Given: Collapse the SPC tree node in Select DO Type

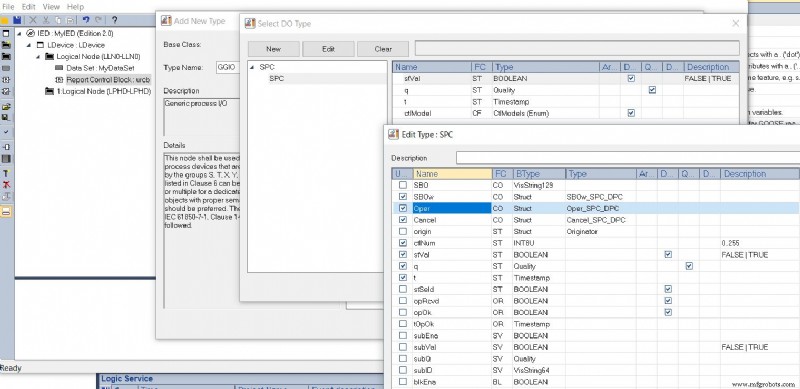Looking at the screenshot, I should tap(252, 67).
